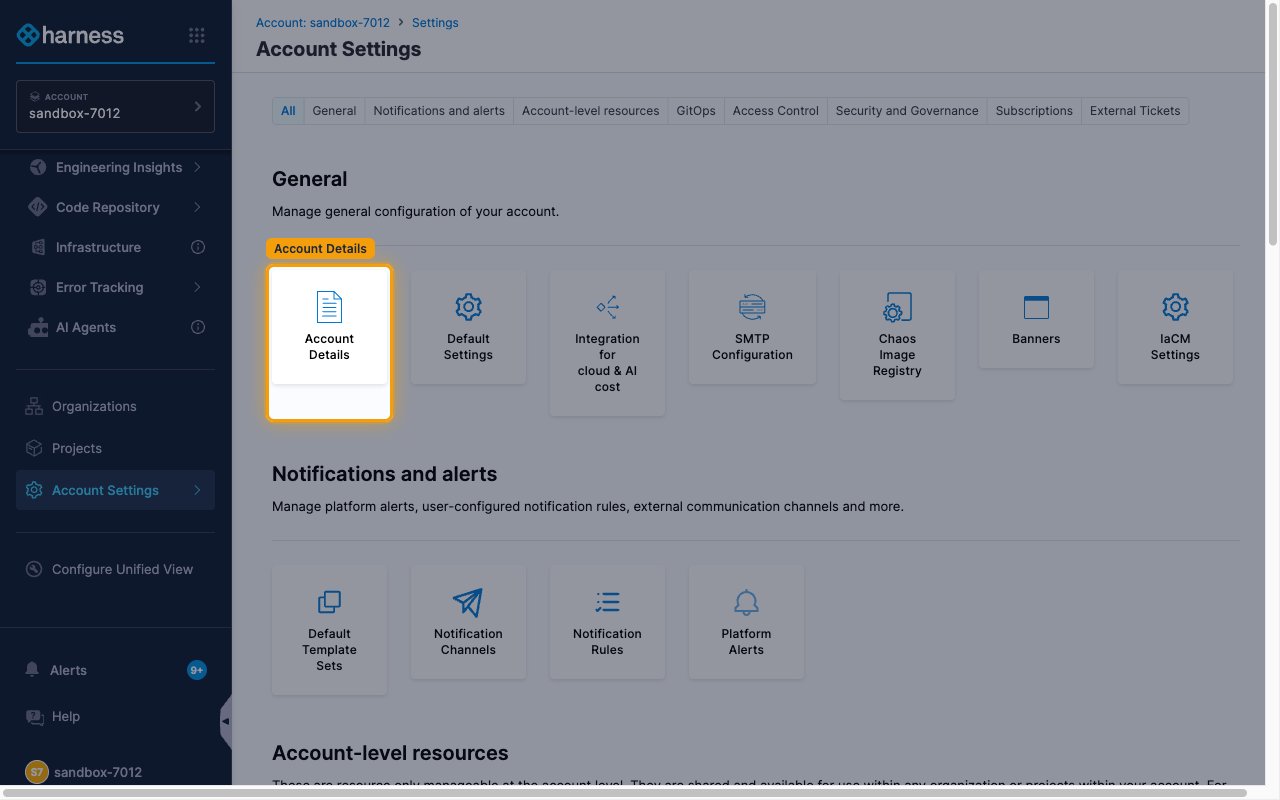
Task: Select the External Tickets tab
Action: pos(1135,111)
